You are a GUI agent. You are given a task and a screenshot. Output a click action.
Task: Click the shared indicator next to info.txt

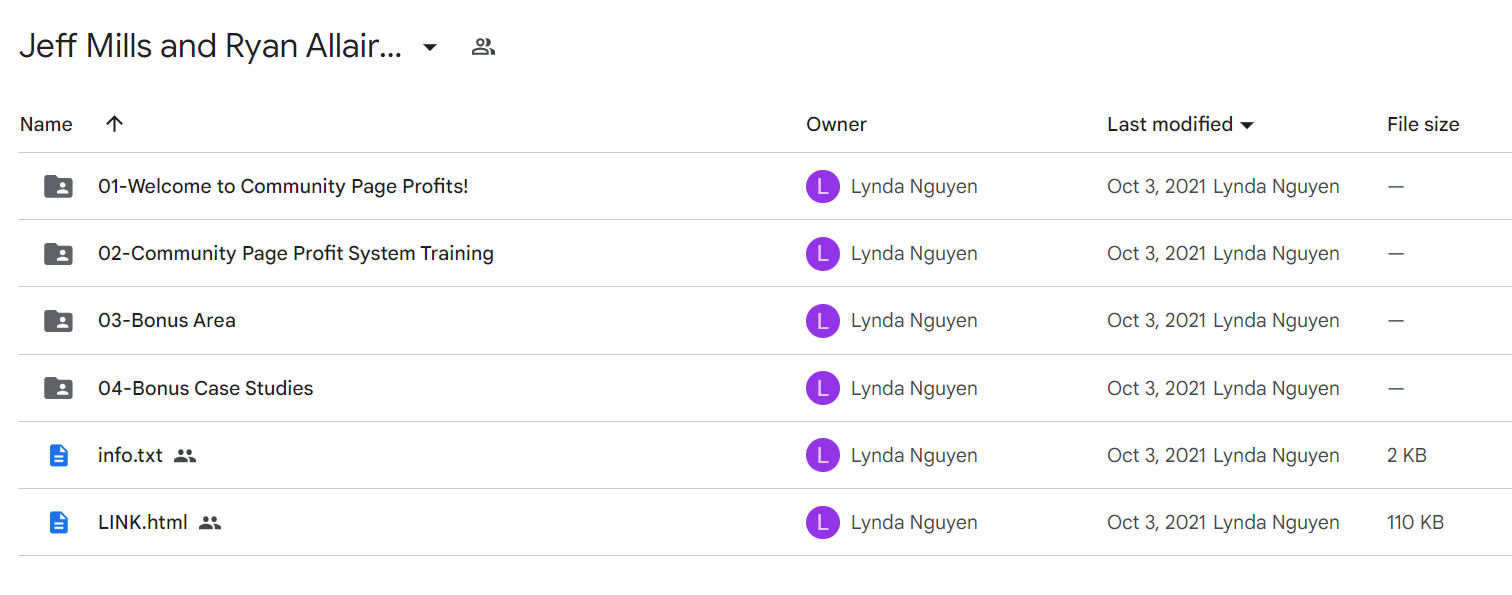(185, 455)
